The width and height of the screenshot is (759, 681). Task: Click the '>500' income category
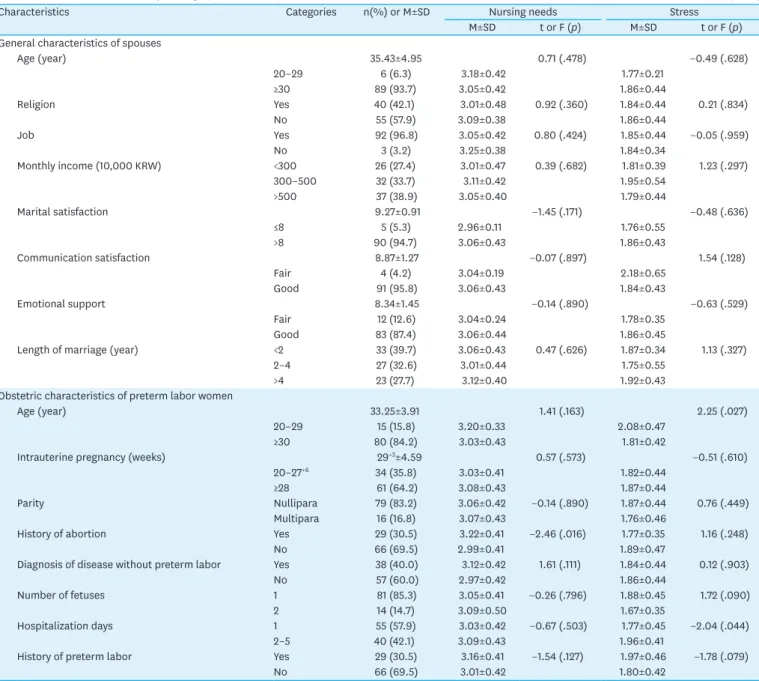tap(285, 197)
